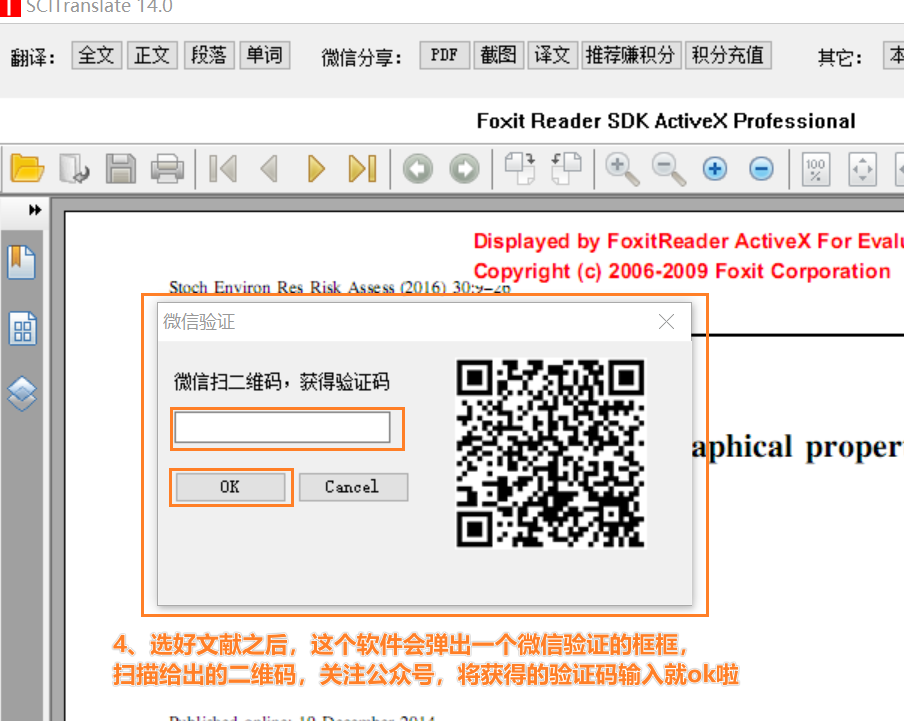Rotate the page counterclockwise

click(x=566, y=169)
